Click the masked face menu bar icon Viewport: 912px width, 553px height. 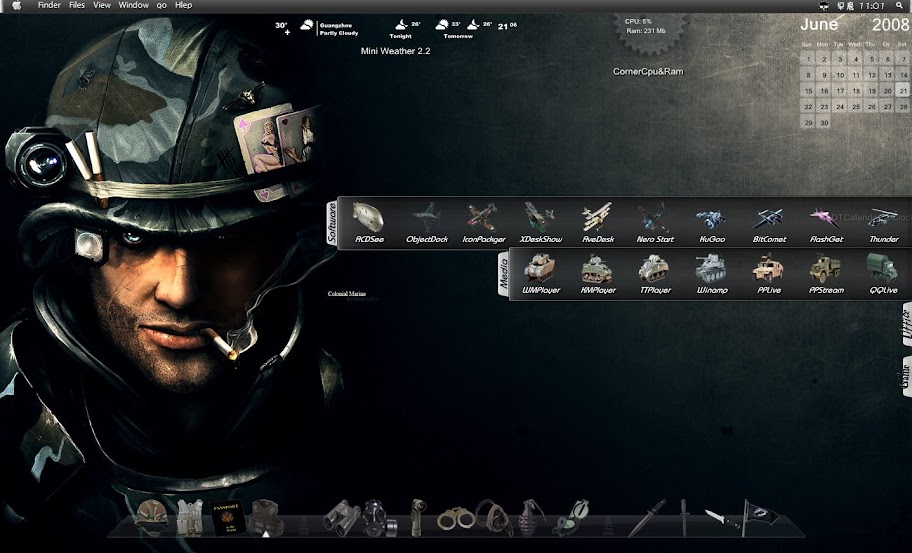(x=824, y=6)
